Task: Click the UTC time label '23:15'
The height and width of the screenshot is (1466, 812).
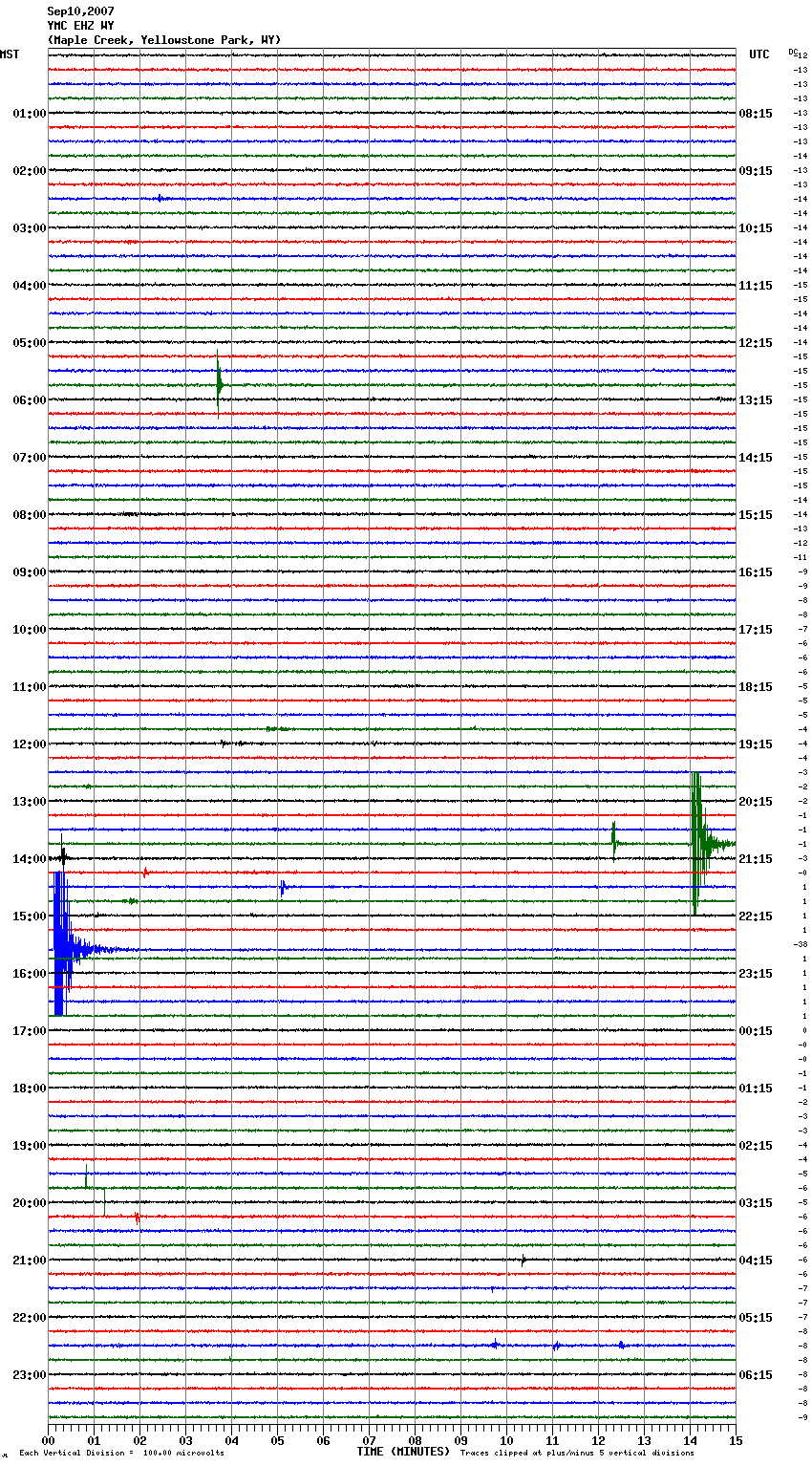Action: coord(756,974)
